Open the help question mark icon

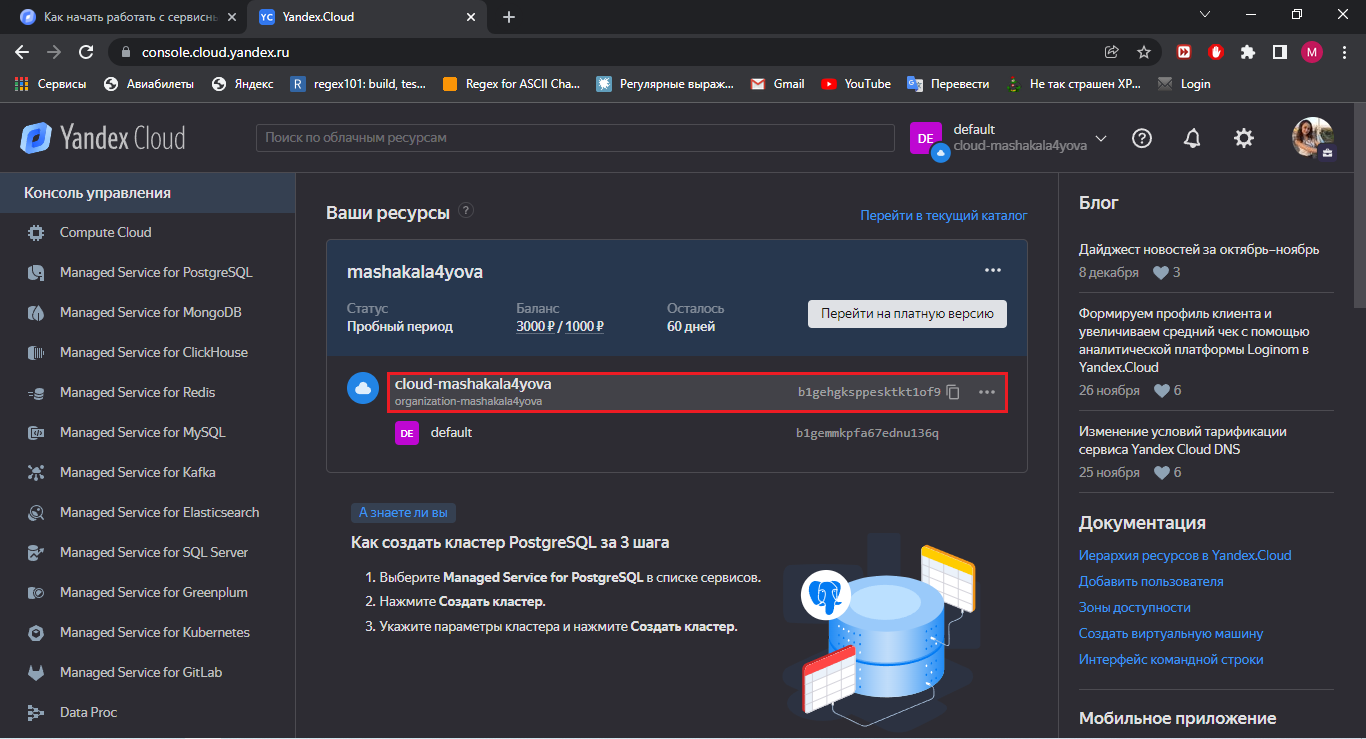pyautogui.click(x=1142, y=139)
